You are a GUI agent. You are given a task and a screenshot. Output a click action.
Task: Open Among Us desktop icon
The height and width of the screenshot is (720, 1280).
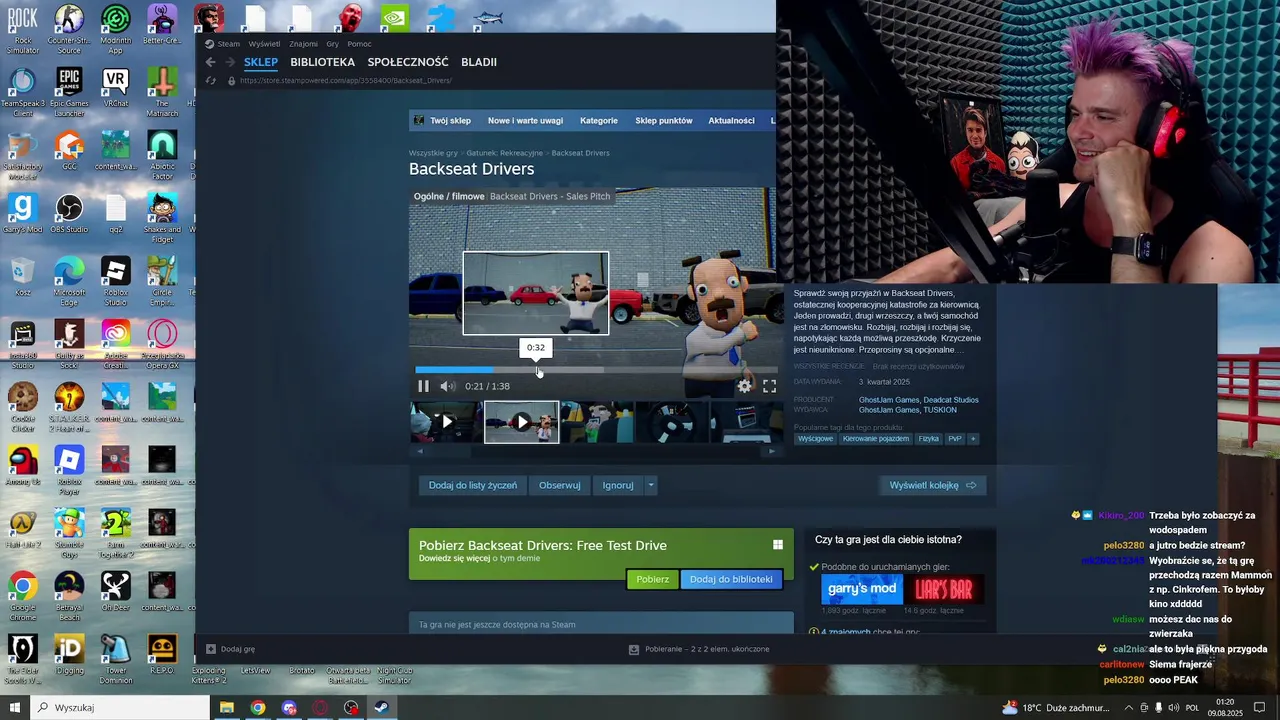[x=22, y=465]
